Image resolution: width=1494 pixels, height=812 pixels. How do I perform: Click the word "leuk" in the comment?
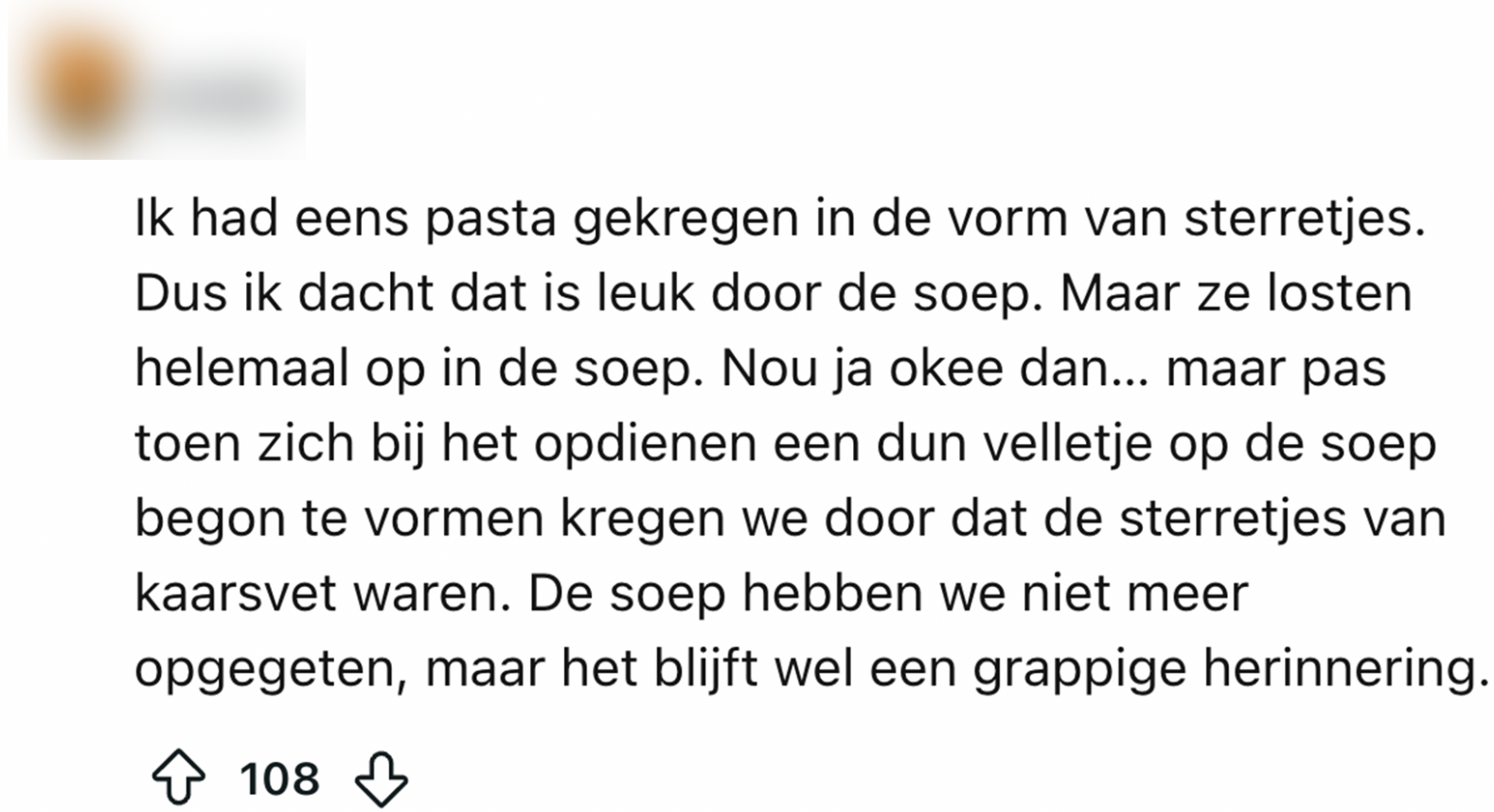[x=647, y=294]
